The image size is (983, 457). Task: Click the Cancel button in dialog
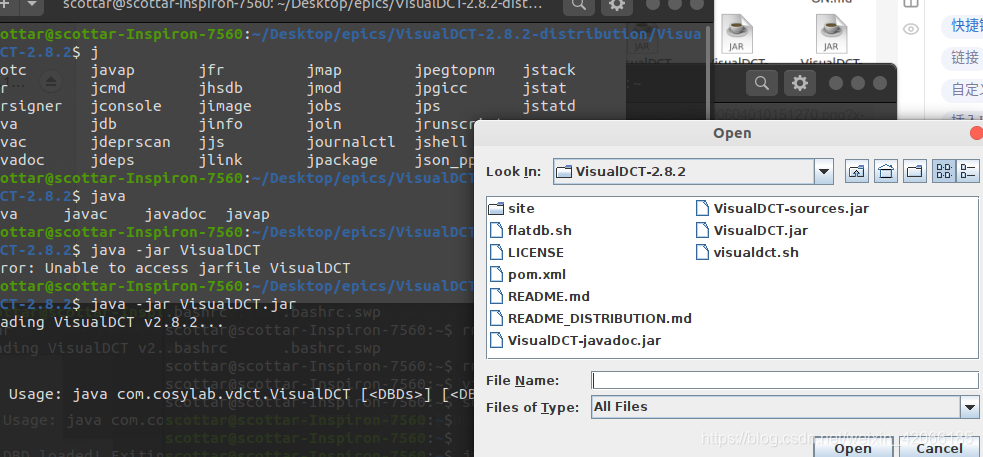coord(939,448)
